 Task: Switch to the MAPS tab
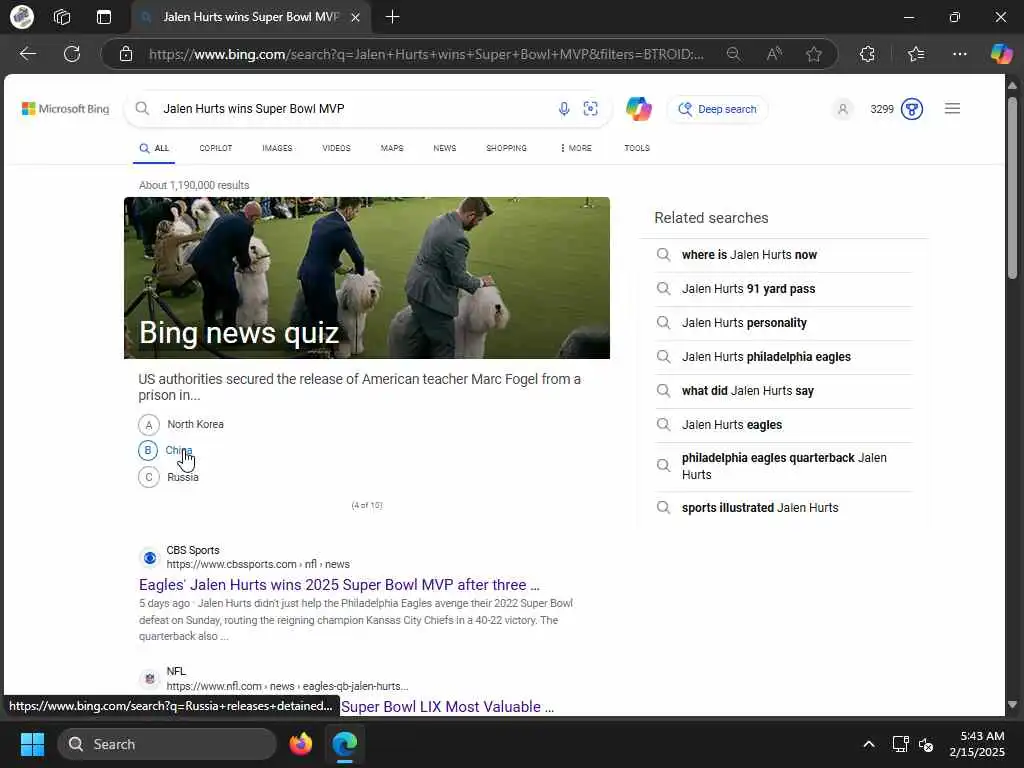click(x=392, y=148)
